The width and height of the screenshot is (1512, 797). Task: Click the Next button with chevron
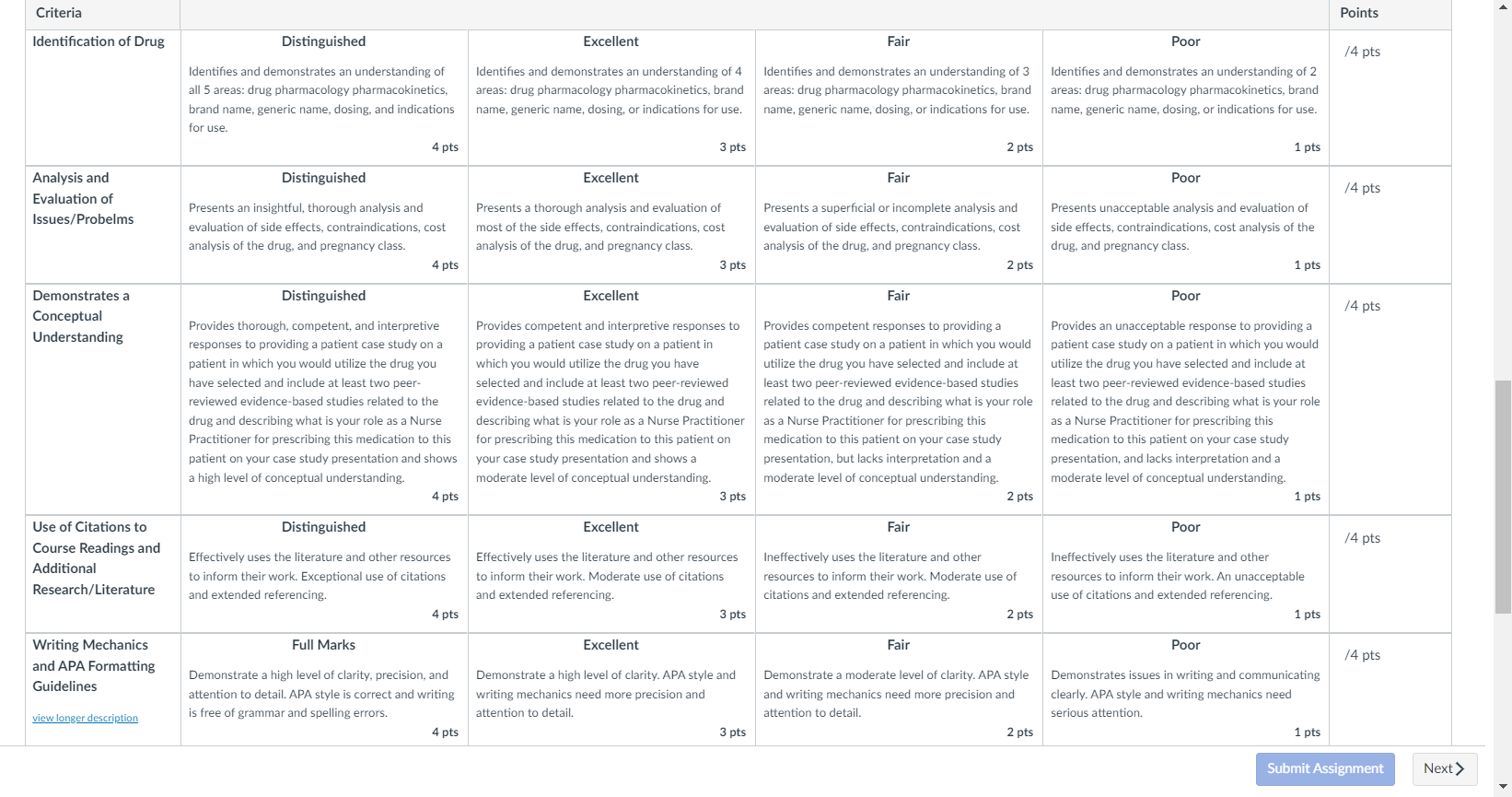coord(1445,768)
